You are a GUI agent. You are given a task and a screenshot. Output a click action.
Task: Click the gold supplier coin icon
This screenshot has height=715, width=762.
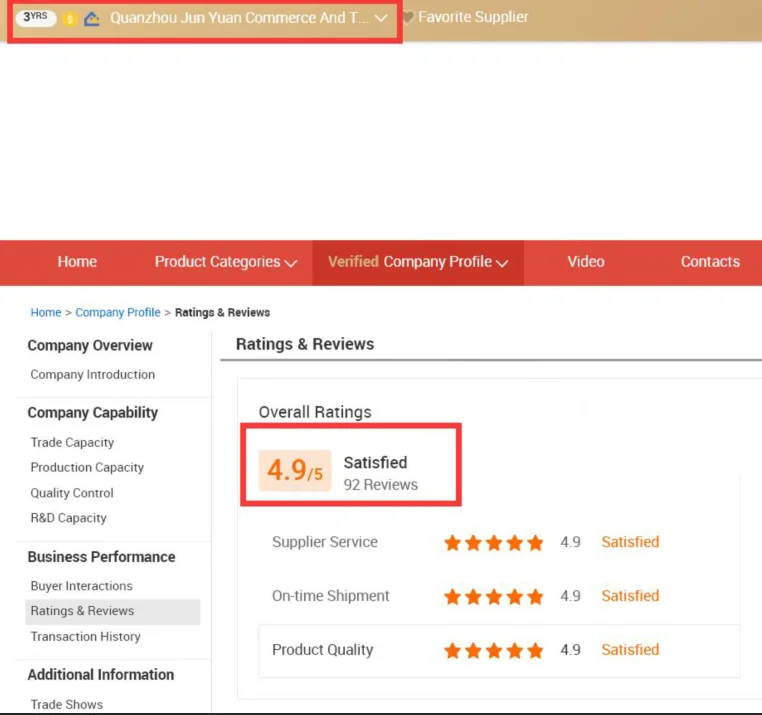(70, 19)
